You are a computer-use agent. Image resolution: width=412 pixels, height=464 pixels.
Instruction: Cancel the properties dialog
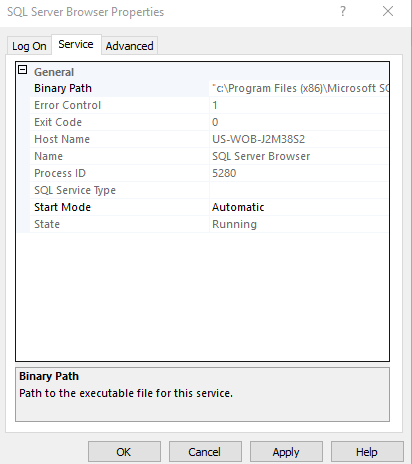pos(205,452)
